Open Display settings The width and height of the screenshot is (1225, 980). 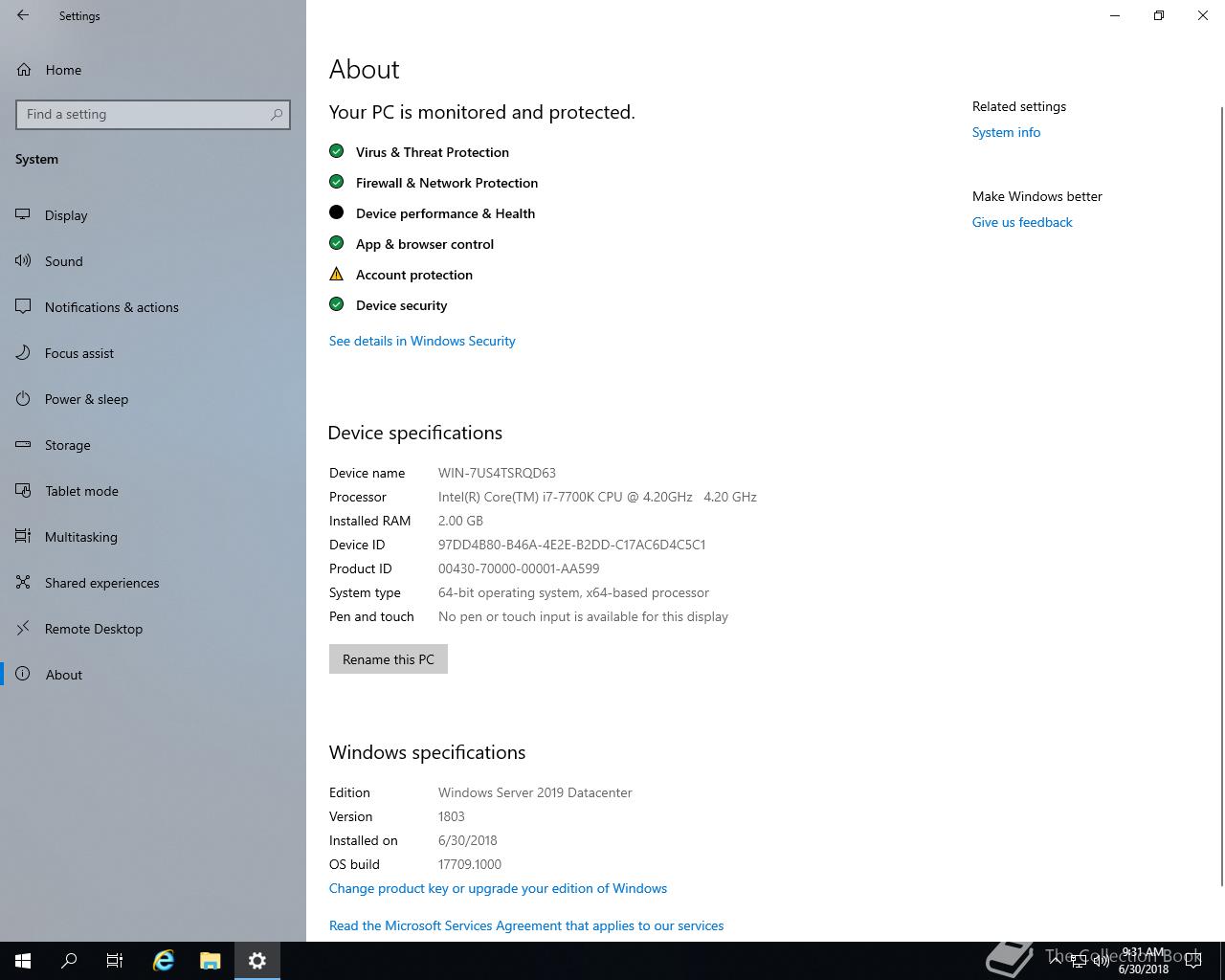point(153,215)
